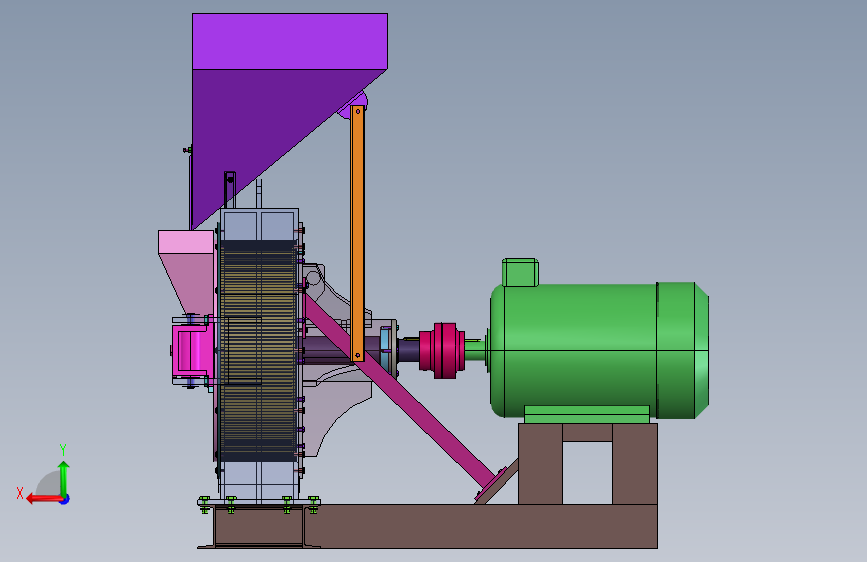Click the orange vertical support bar
867x562 pixels.
pos(357,233)
